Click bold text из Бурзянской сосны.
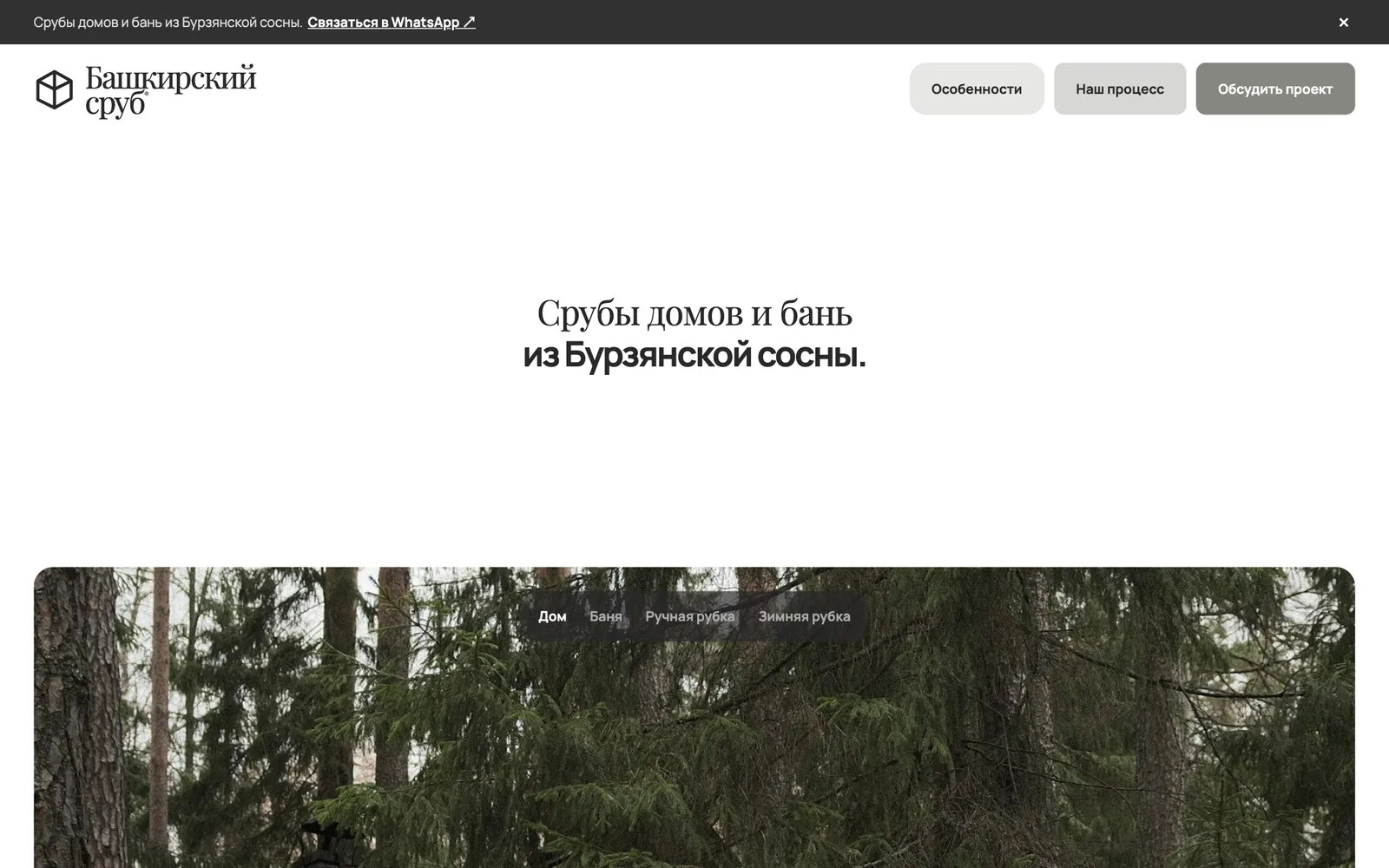 coord(694,355)
